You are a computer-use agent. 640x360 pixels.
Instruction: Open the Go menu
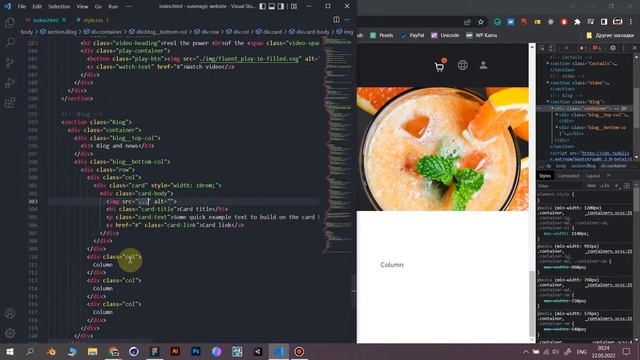(98, 7)
